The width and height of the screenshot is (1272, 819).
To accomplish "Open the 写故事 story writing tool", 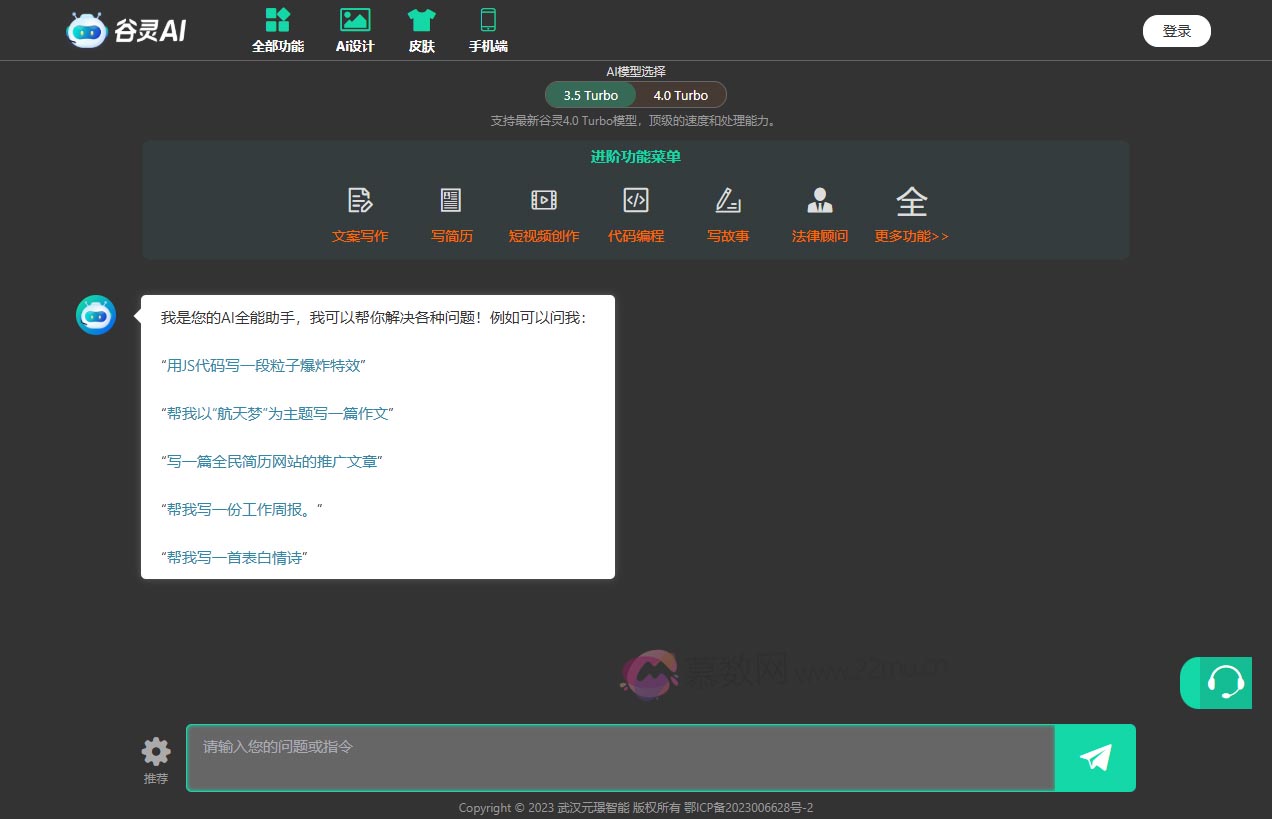I will pyautogui.click(x=727, y=214).
